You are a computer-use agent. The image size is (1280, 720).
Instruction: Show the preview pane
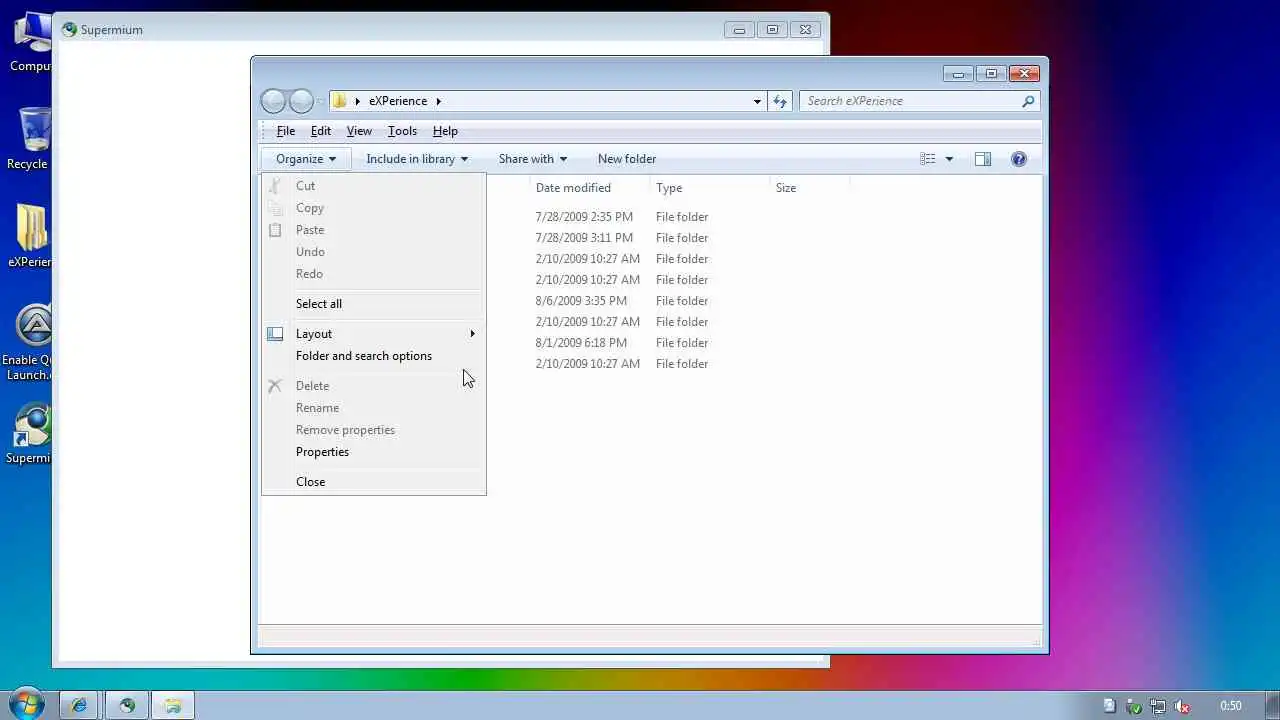click(x=983, y=159)
